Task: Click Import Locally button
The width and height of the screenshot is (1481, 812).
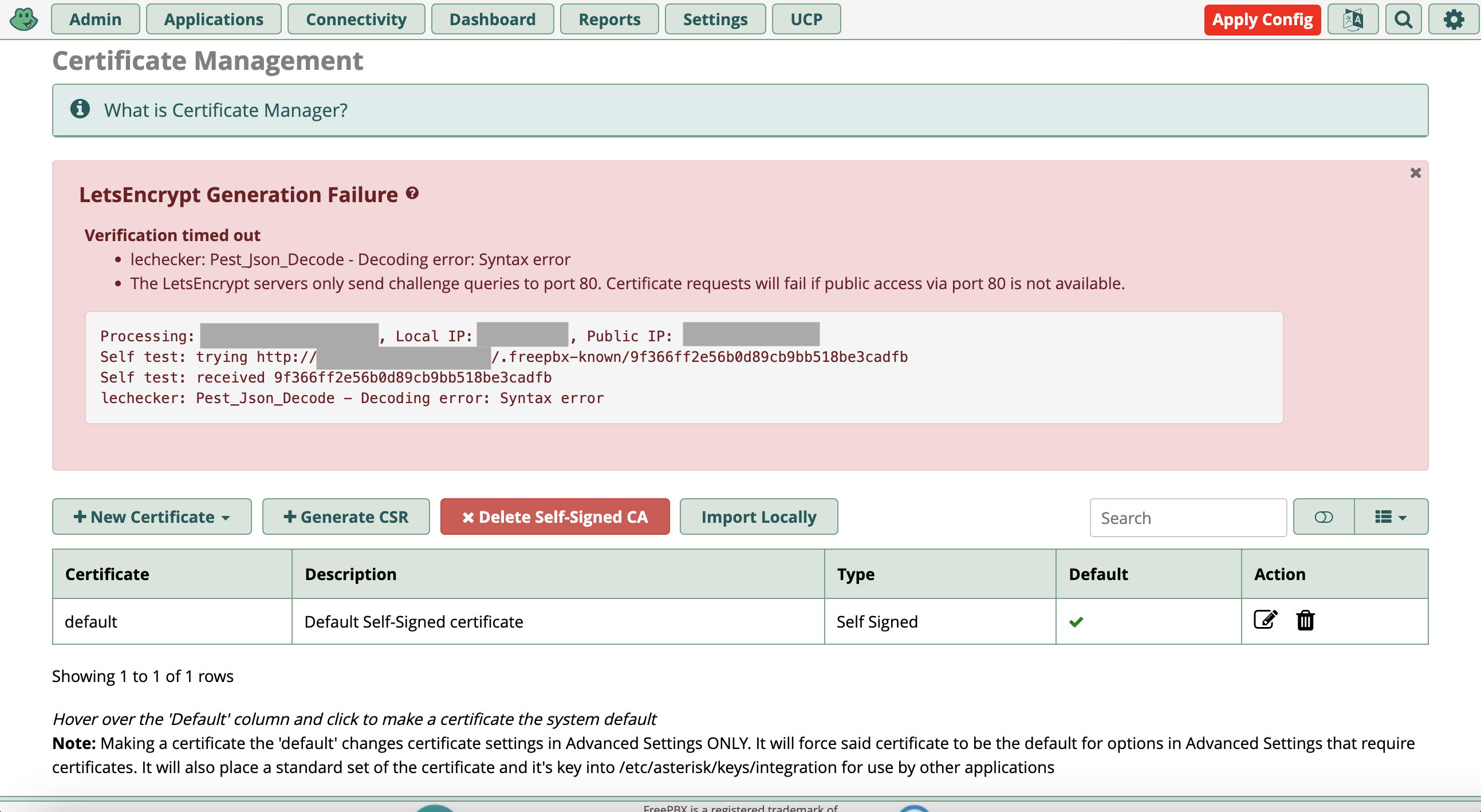Action: pyautogui.click(x=758, y=517)
